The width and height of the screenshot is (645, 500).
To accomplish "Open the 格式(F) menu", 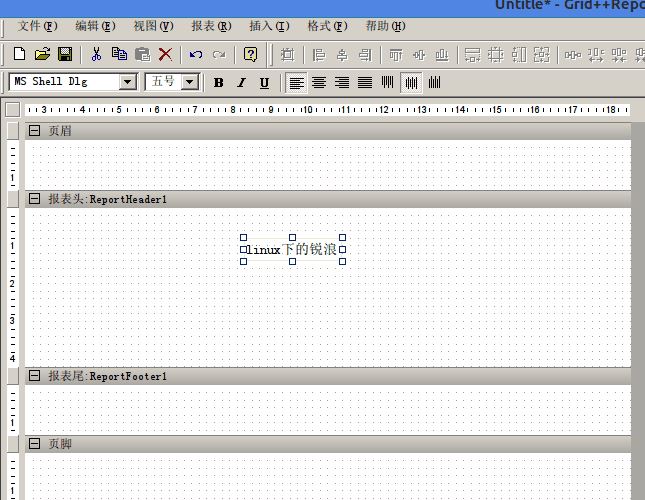I will pos(327,26).
